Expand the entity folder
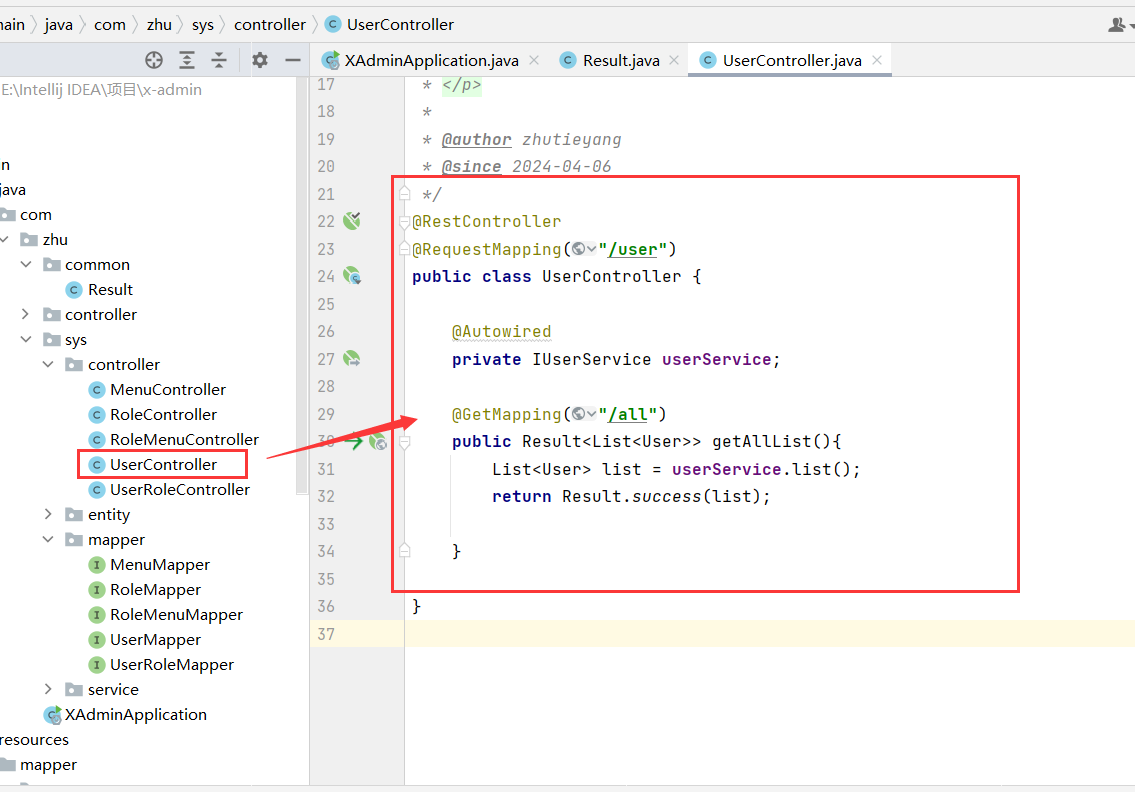Screen dimensions: 1135x792 click(x=48, y=515)
